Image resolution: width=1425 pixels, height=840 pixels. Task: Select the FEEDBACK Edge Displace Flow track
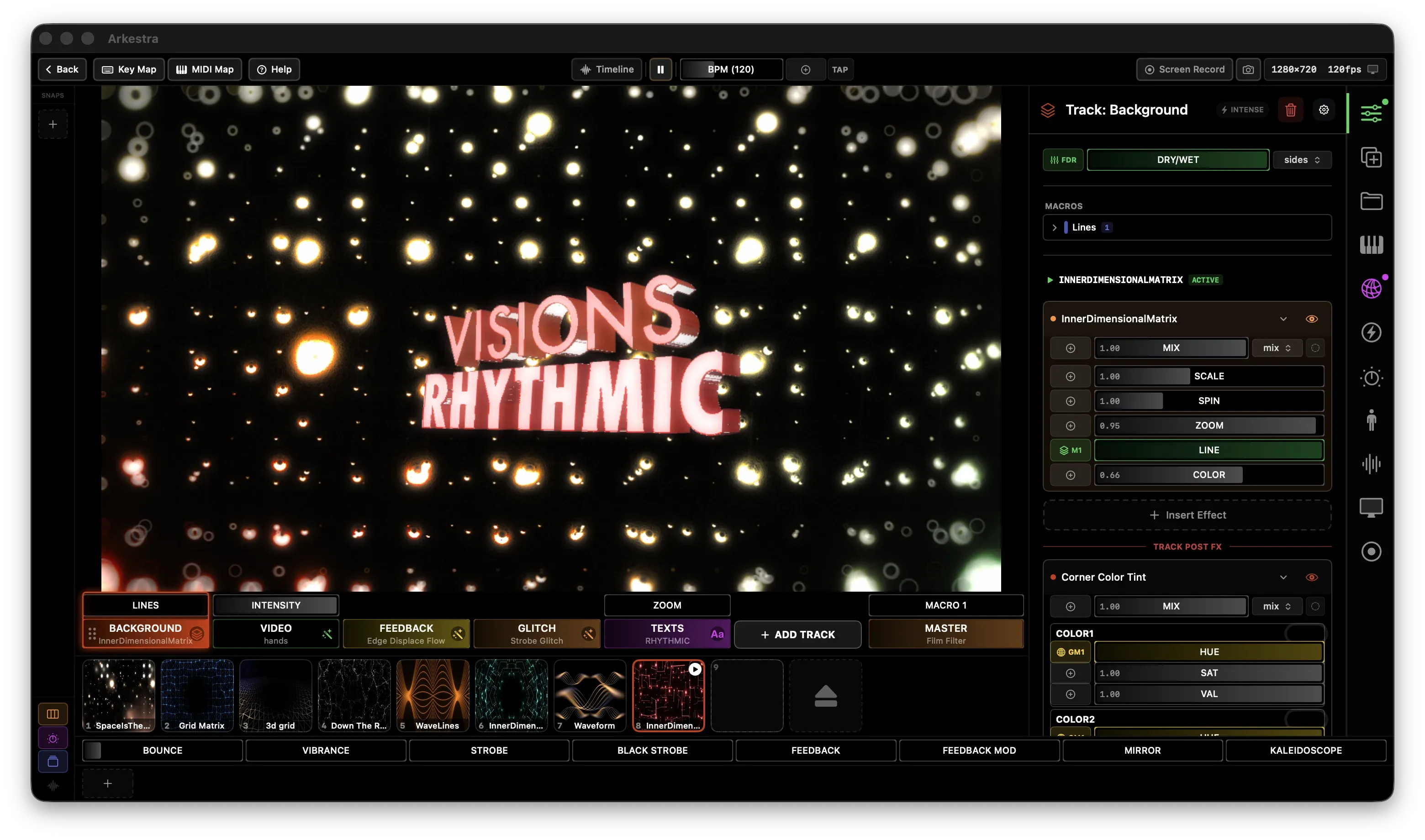pos(406,634)
